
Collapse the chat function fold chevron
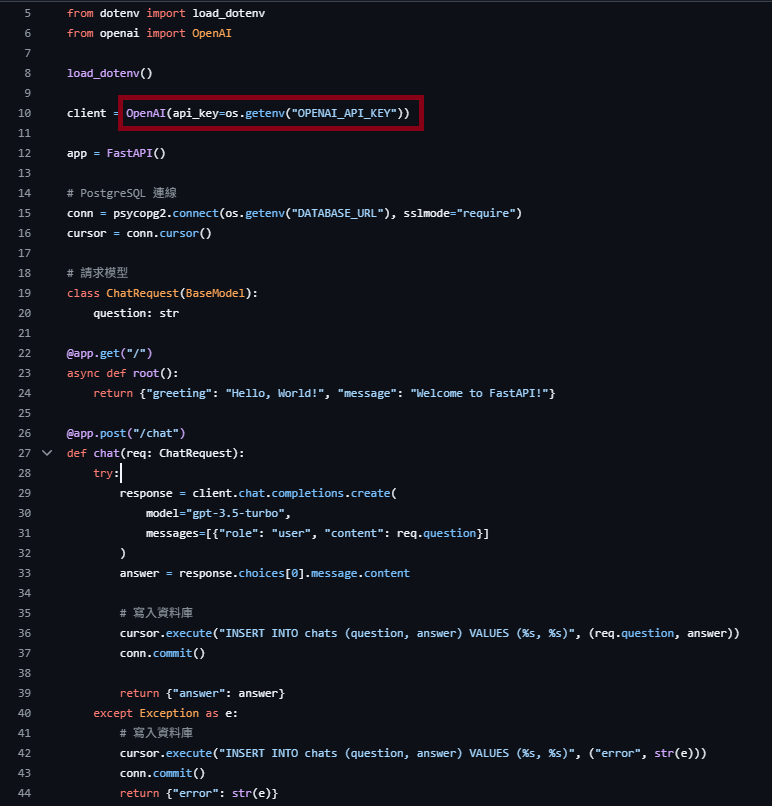click(x=46, y=453)
